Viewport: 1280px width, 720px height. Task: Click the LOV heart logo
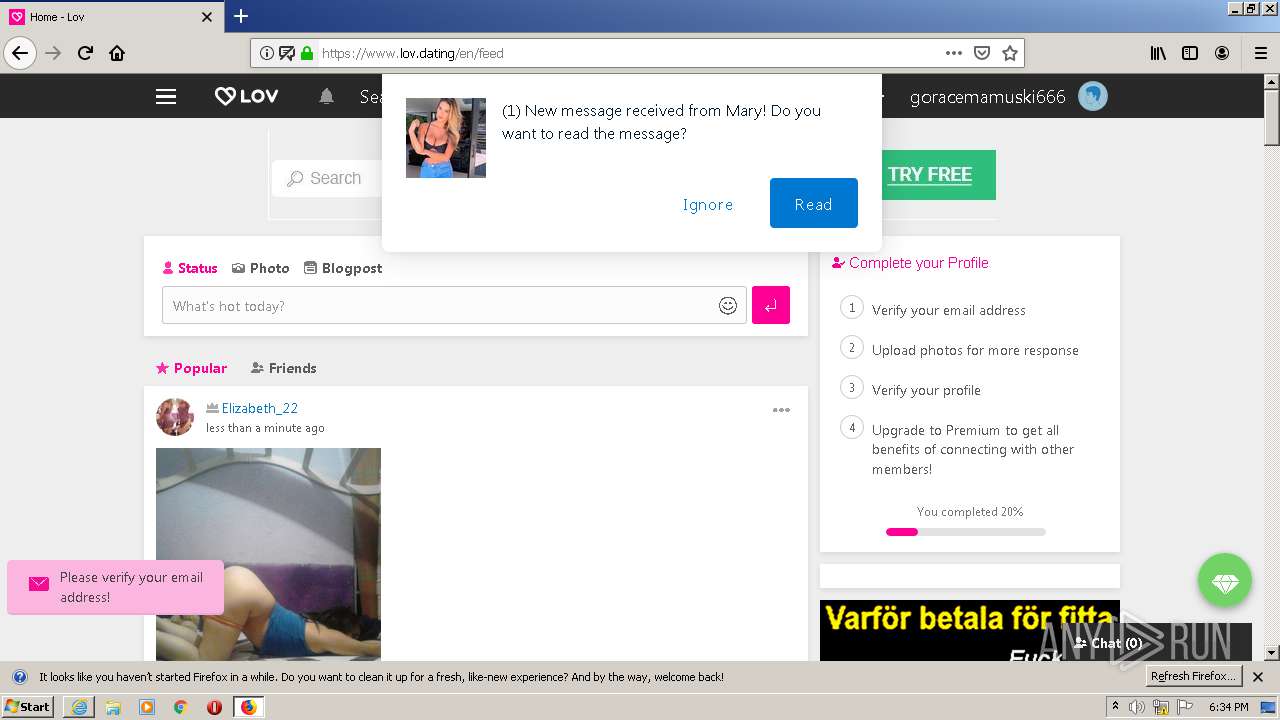(246, 97)
